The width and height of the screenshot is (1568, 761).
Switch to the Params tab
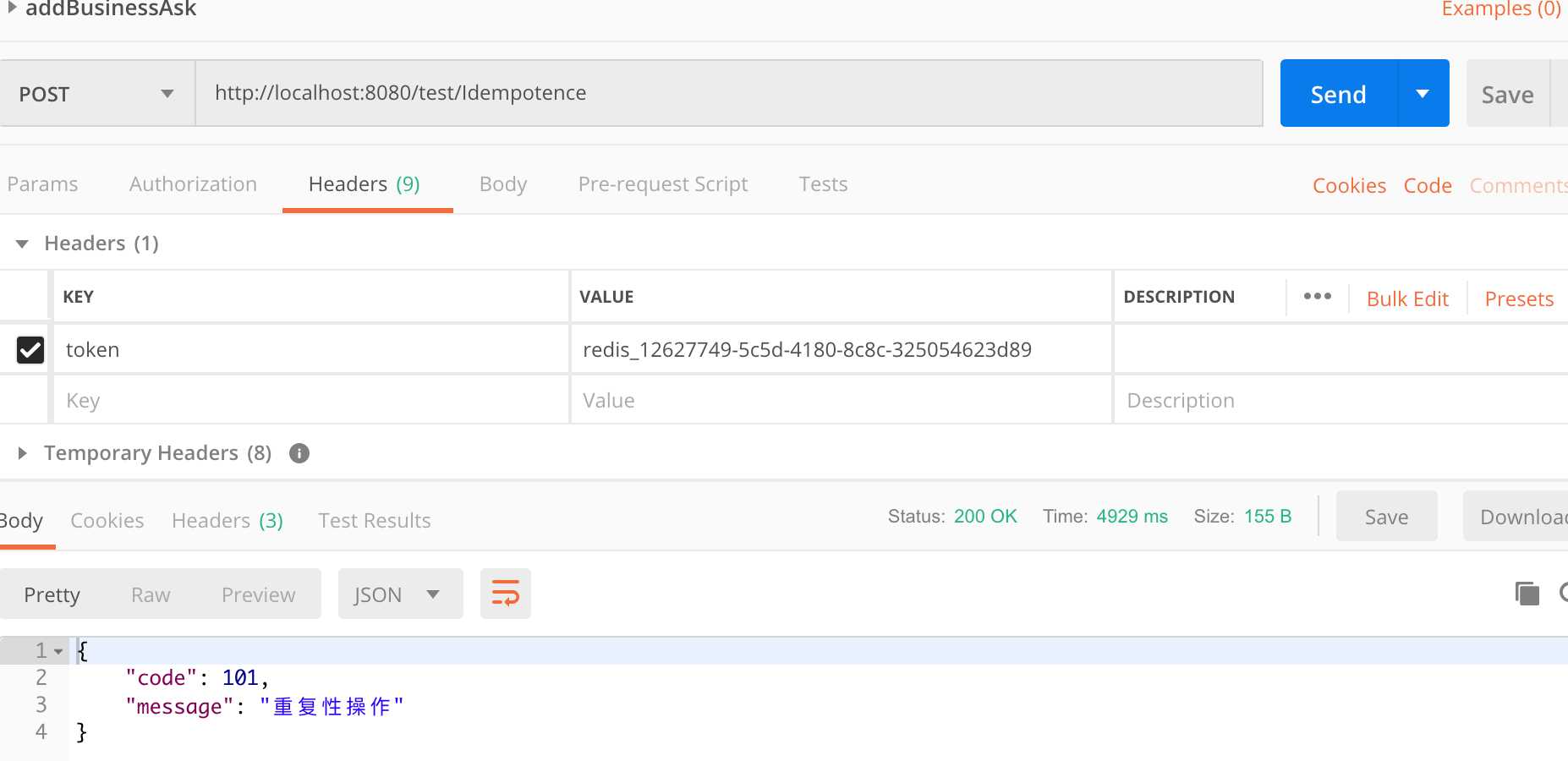point(42,184)
